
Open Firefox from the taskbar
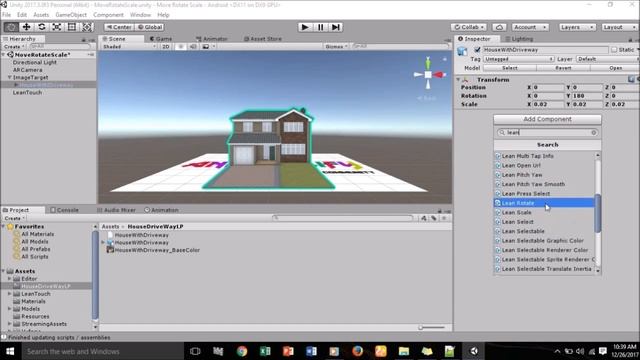pyautogui.click(x=358, y=351)
